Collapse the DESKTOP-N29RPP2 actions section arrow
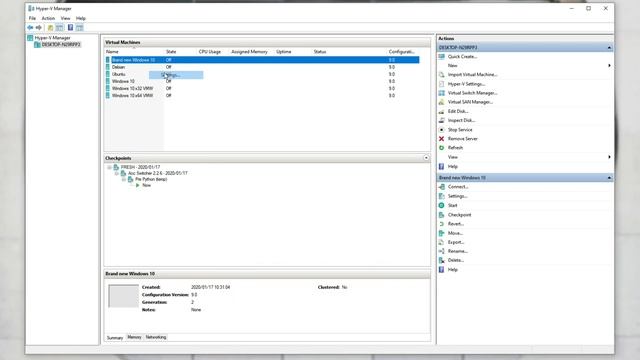Viewport: 640px width, 360px height. click(609, 48)
